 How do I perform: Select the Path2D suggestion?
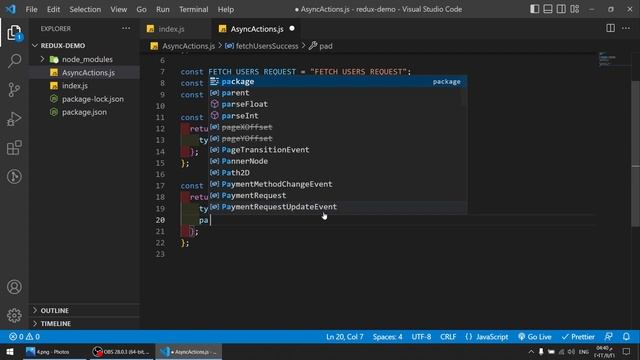(x=338, y=173)
